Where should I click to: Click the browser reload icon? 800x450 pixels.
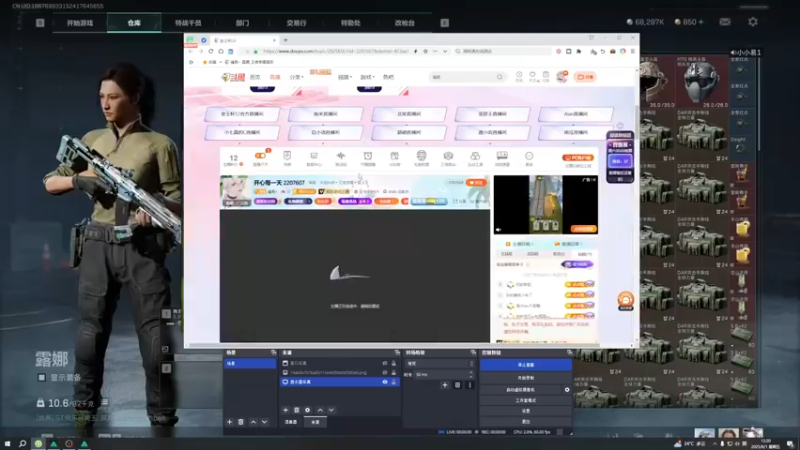click(211, 52)
